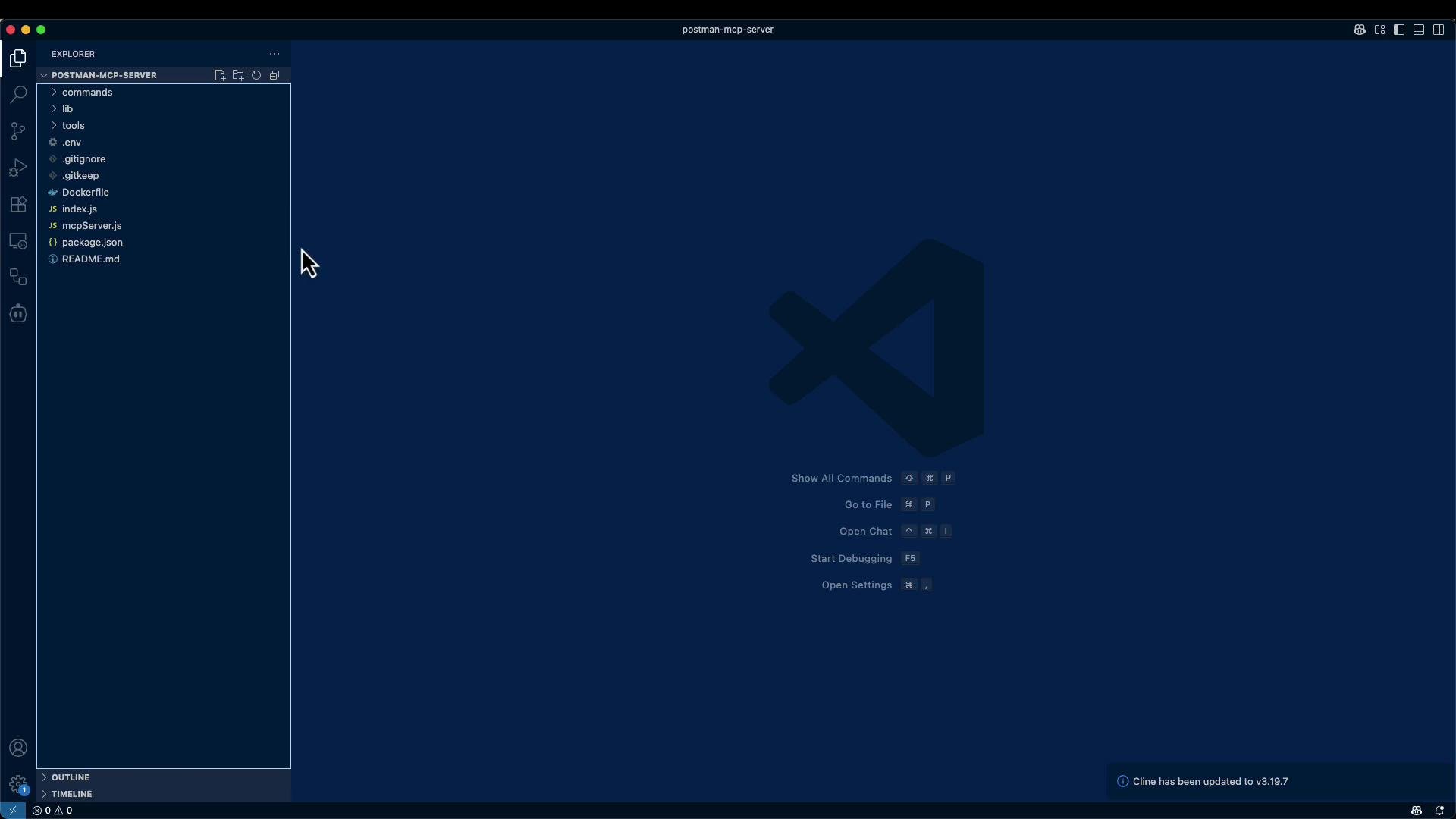Open Customize Layout in title bar
The image size is (1456, 819).
1379,30
